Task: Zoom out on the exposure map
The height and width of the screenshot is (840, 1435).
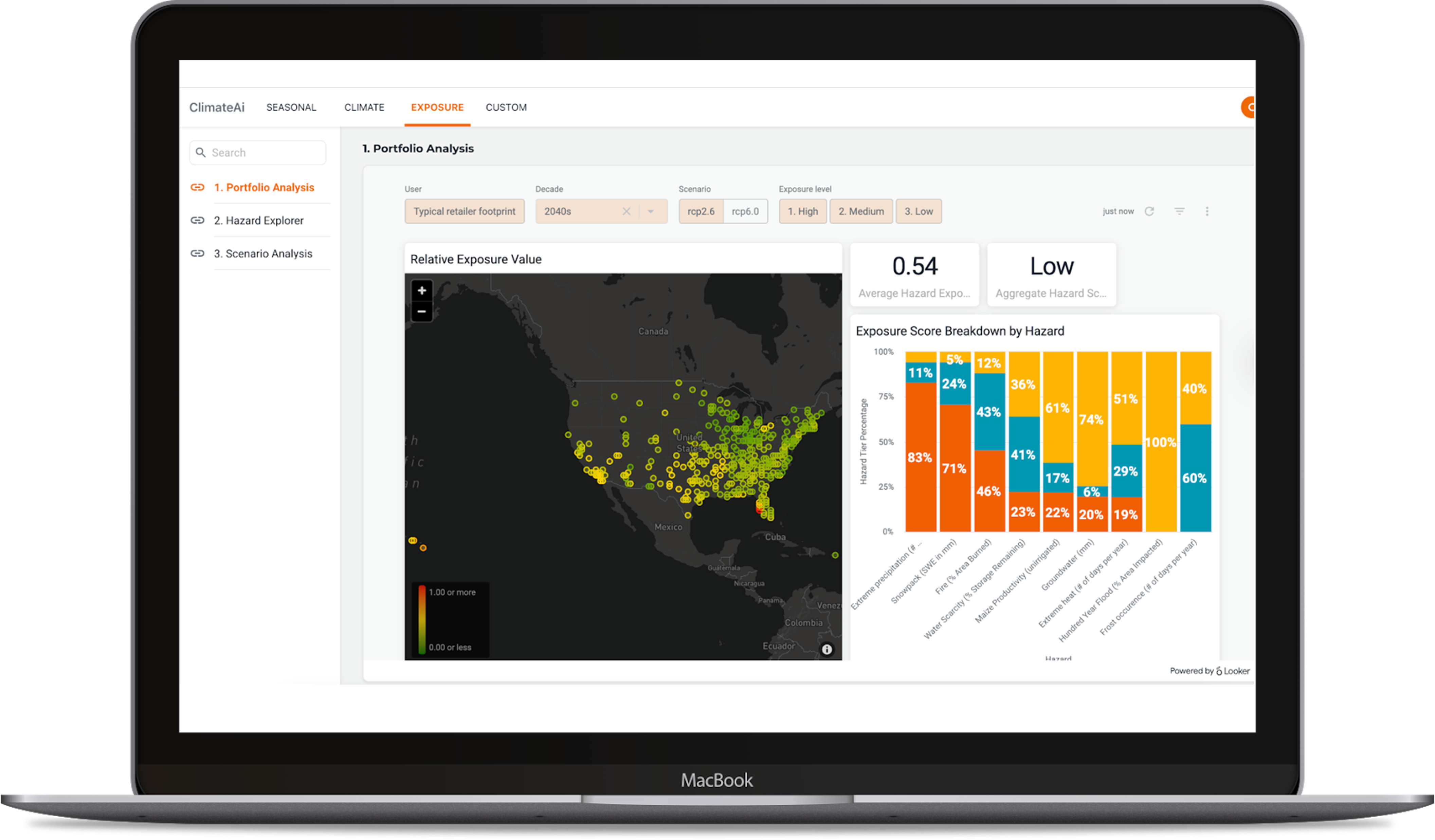Action: point(421,311)
